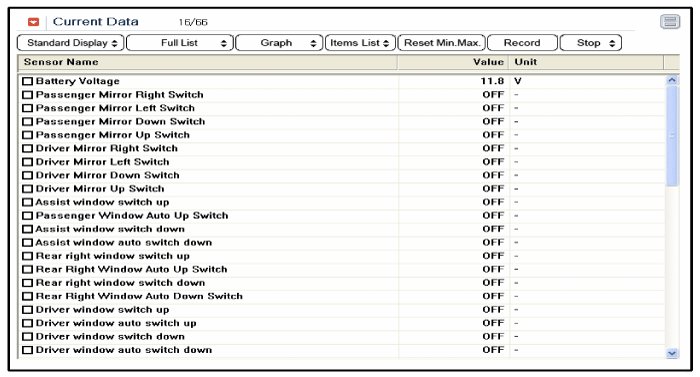
Task: Check the Battery Voltage checkbox
Action: (x=28, y=81)
